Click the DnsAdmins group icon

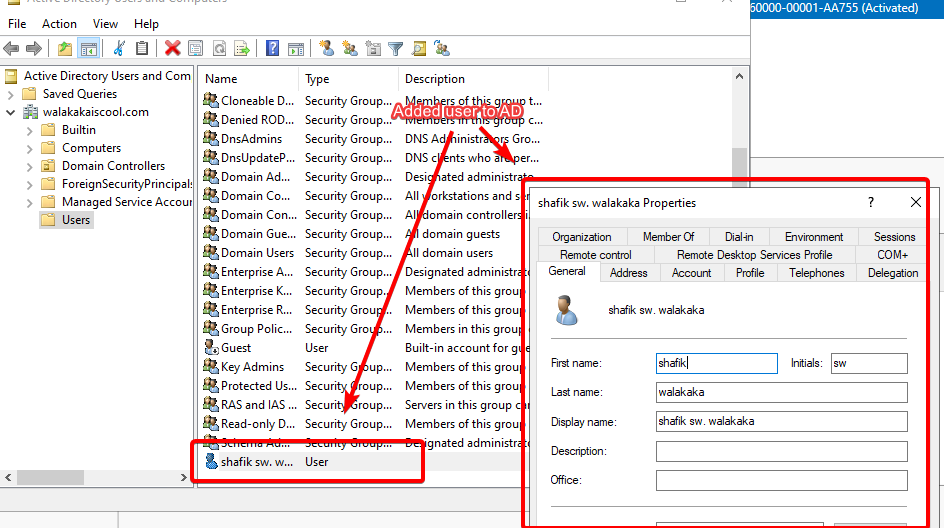tap(211, 138)
